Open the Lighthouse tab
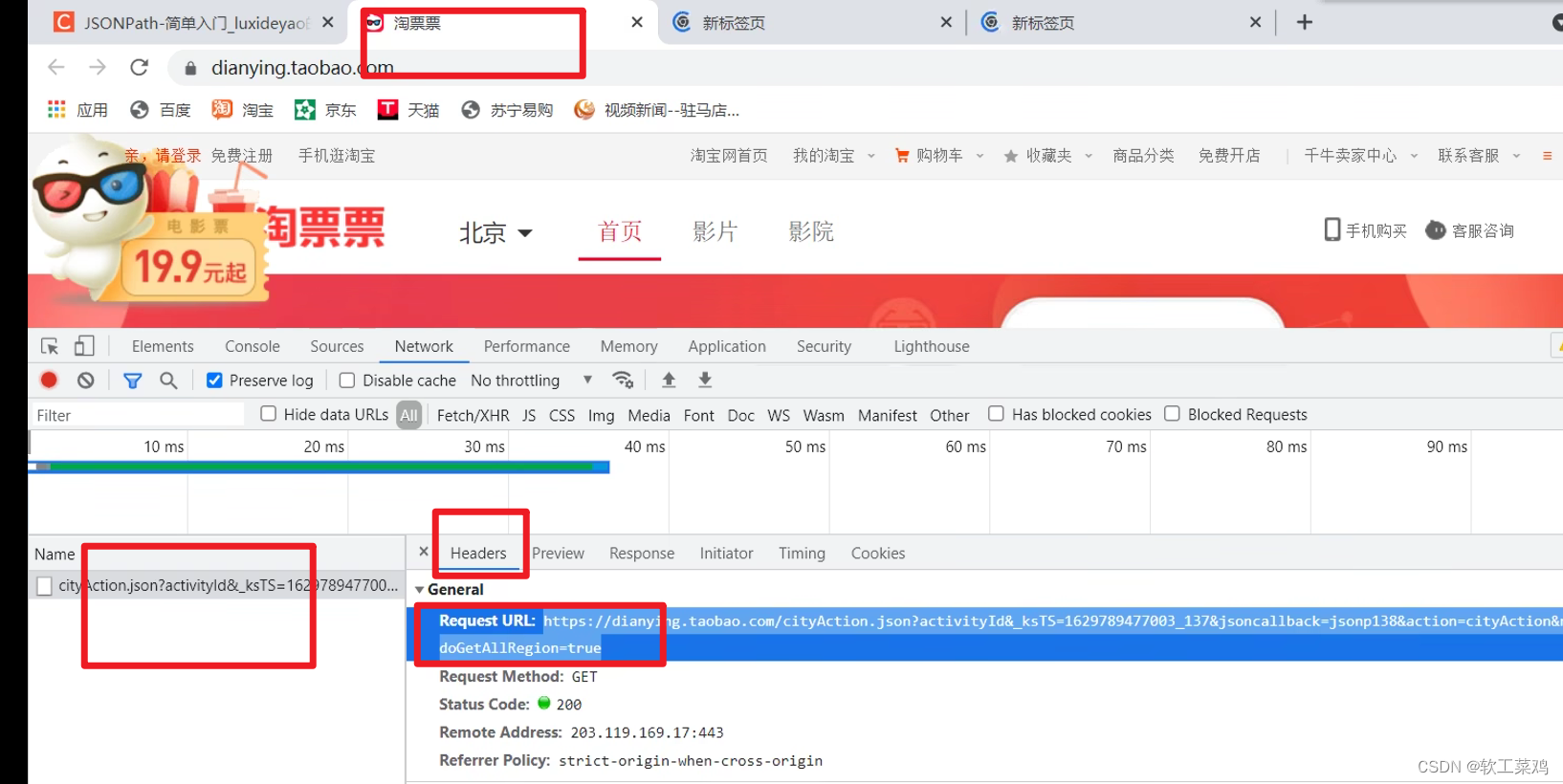The width and height of the screenshot is (1563, 784). 932,346
